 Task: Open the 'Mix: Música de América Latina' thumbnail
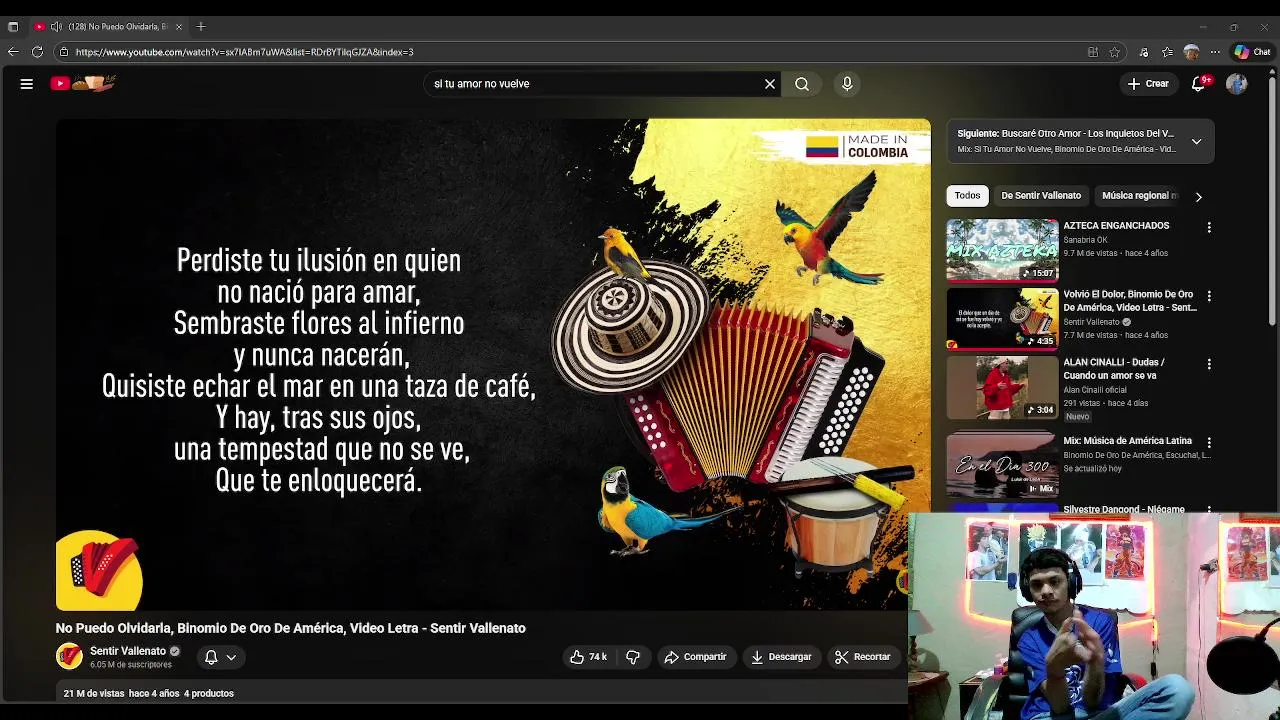[1002, 465]
